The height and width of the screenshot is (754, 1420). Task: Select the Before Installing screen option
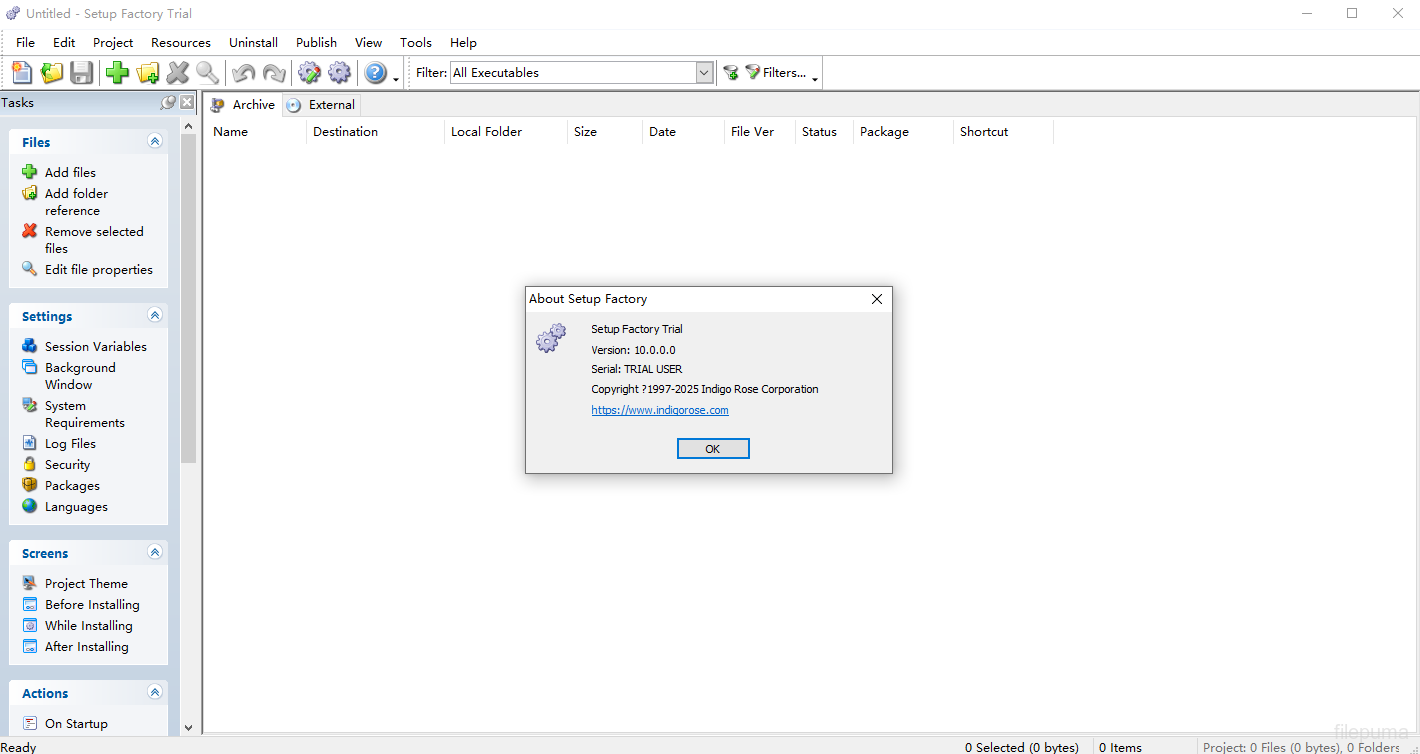click(x=91, y=604)
